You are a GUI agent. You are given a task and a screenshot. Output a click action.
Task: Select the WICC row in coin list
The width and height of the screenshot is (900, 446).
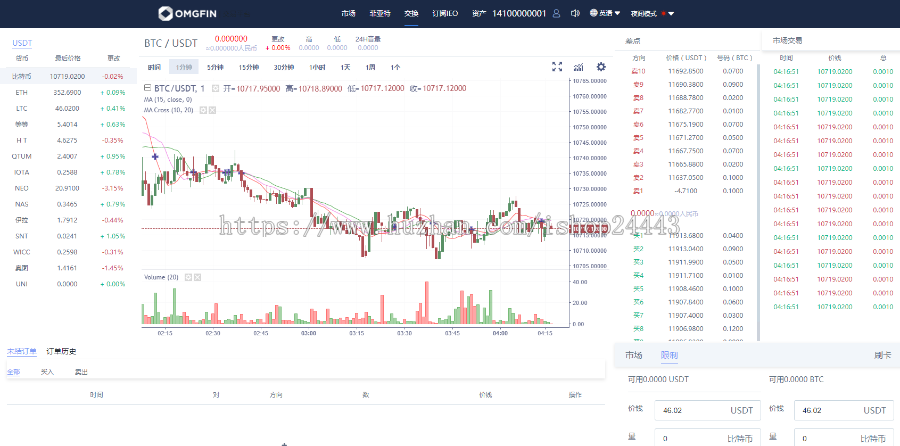coord(69,252)
